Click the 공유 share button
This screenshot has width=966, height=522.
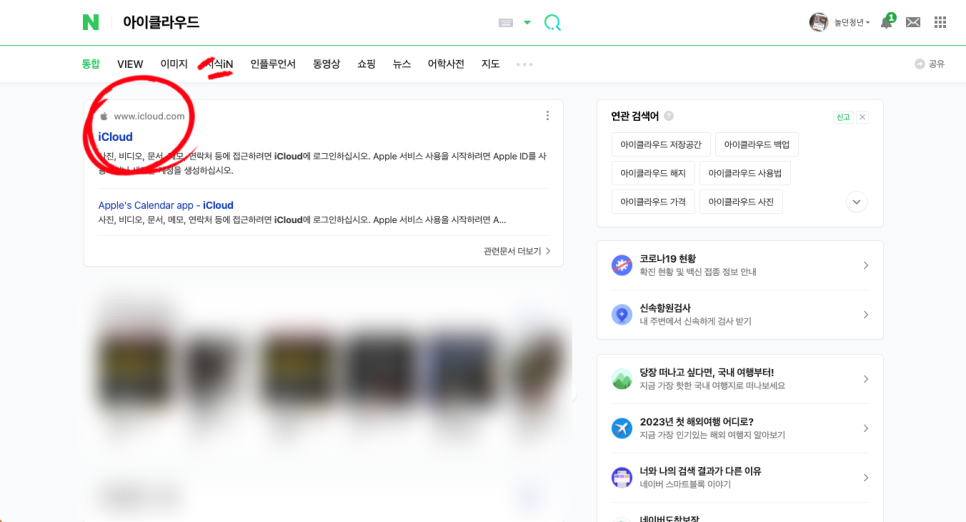point(930,64)
